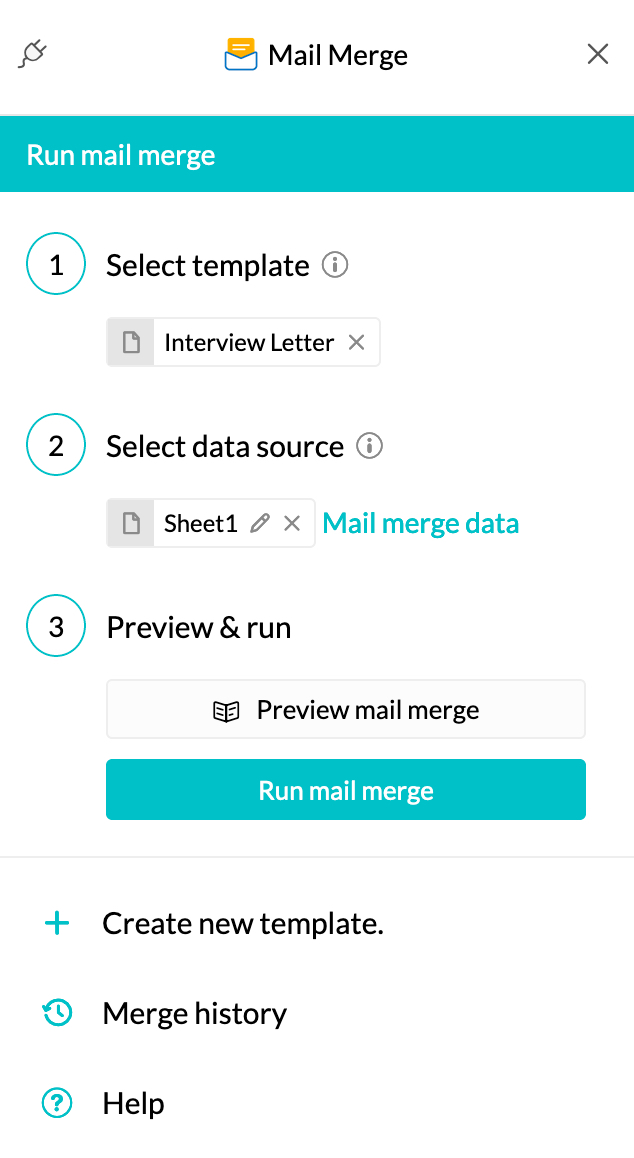This screenshot has height=1158, width=634.
Task: Close the Mail Merge panel
Action: tap(597, 54)
